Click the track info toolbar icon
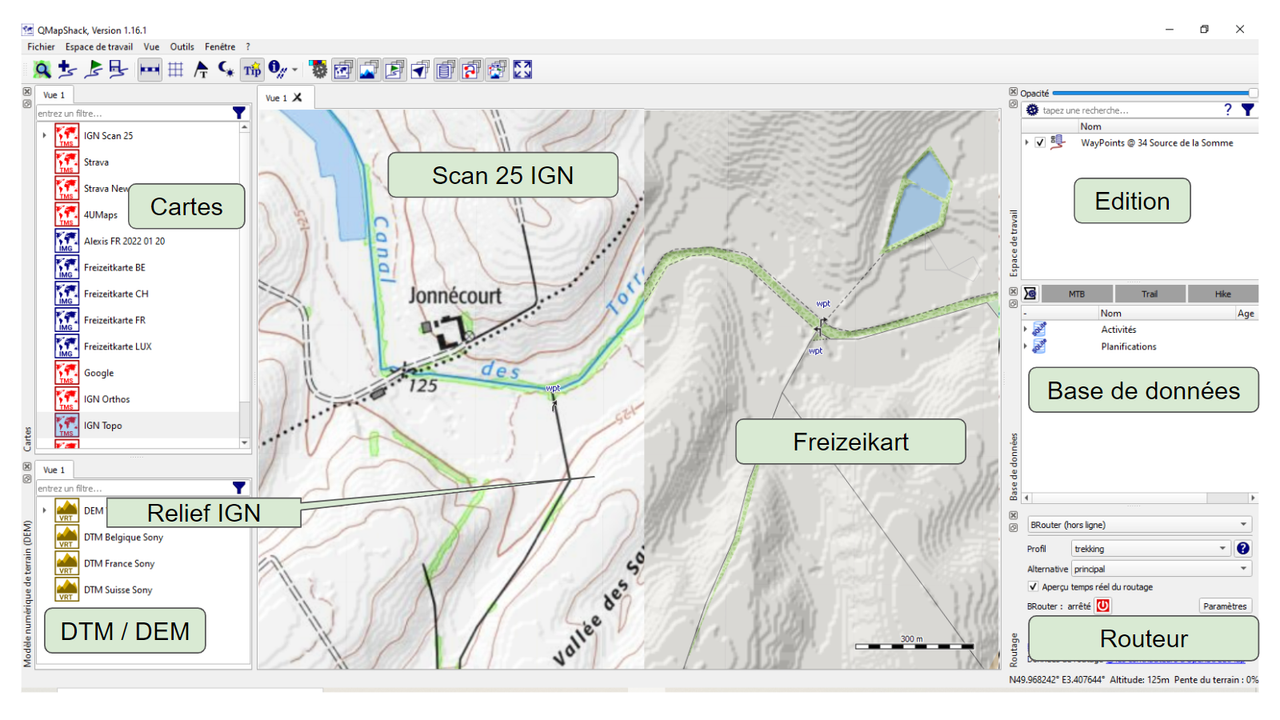1280x720 pixels. [277, 70]
